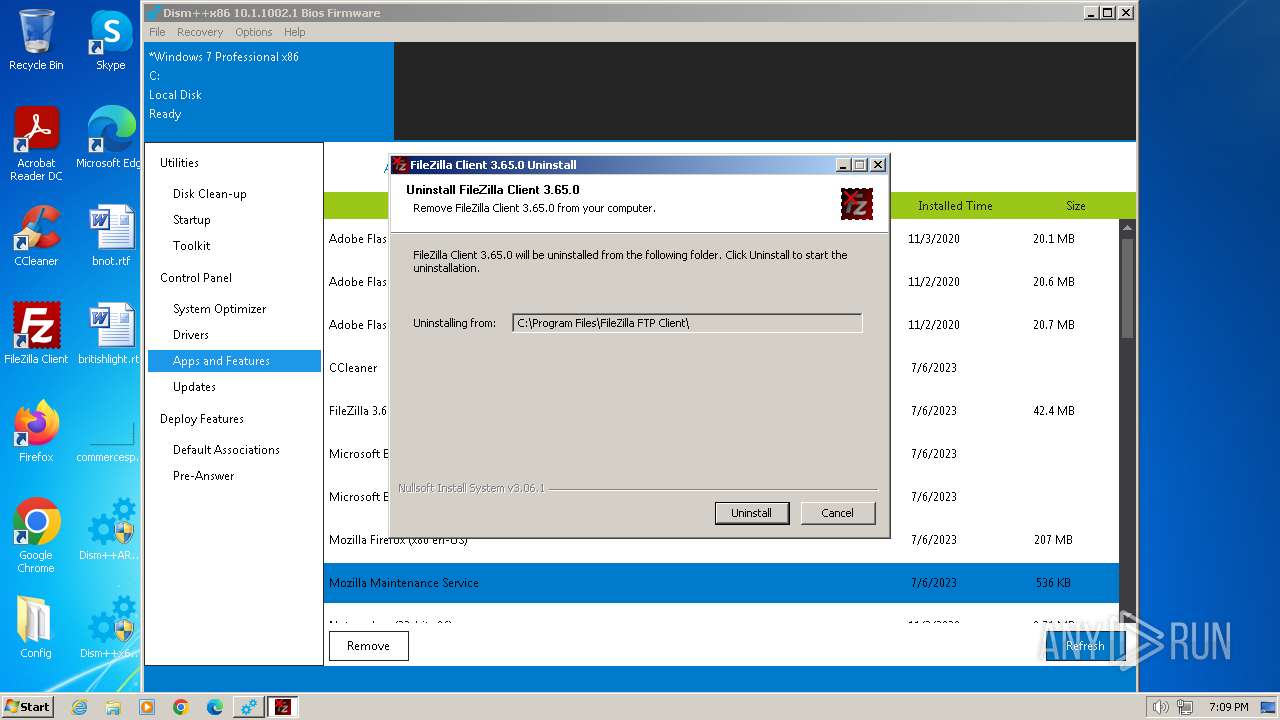This screenshot has width=1280, height=720.
Task: Open the Skype desktop shortcut
Action: tap(110, 40)
